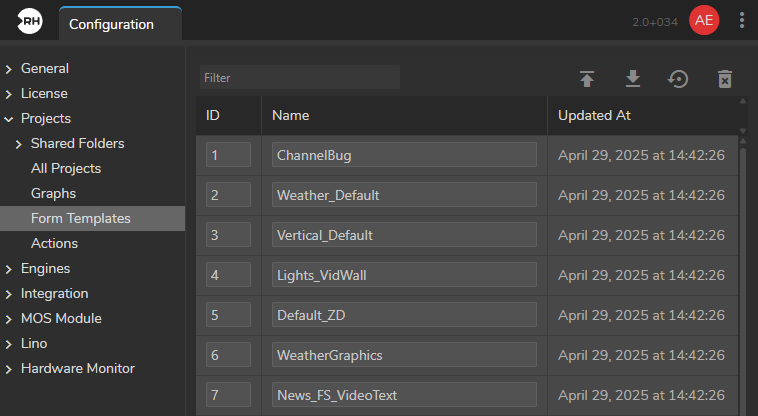Image resolution: width=758 pixels, height=416 pixels.
Task: Expand the Integration section chevron
Action: (9, 294)
